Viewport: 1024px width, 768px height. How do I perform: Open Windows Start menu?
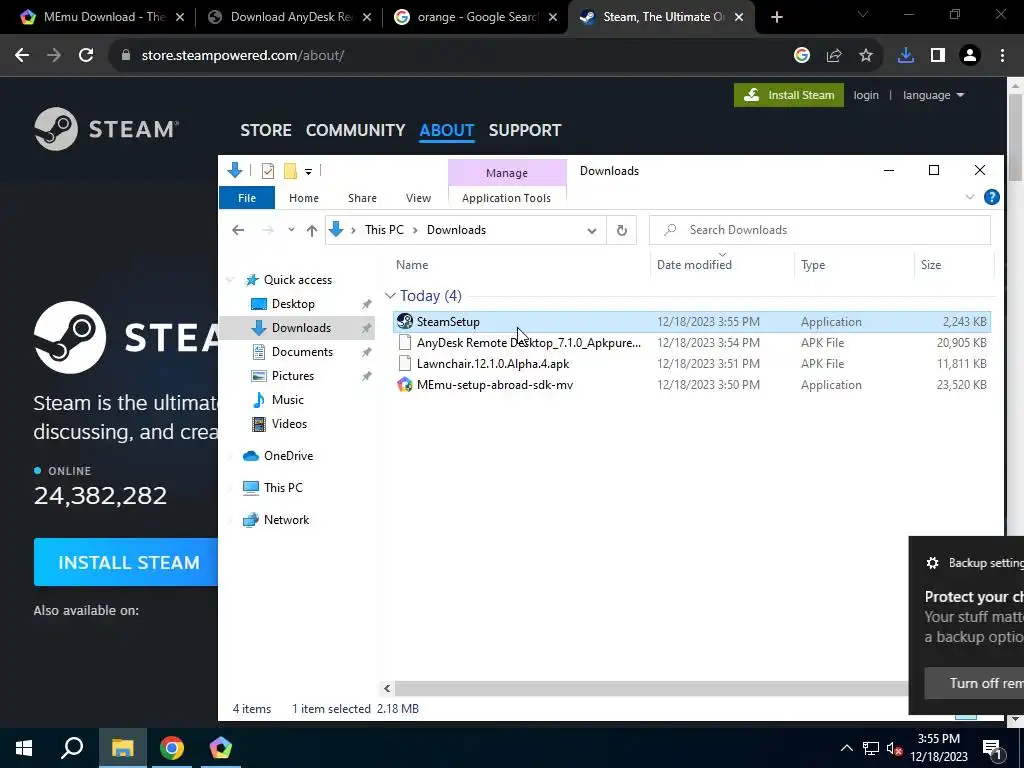pos(24,748)
